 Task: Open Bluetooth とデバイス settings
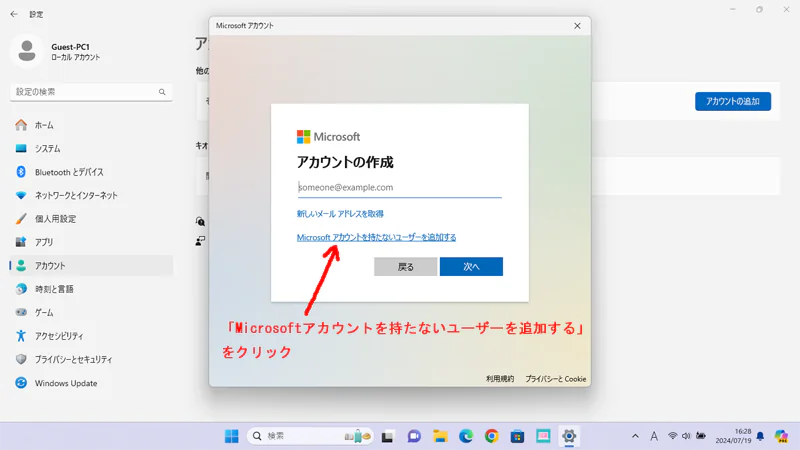click(91, 172)
